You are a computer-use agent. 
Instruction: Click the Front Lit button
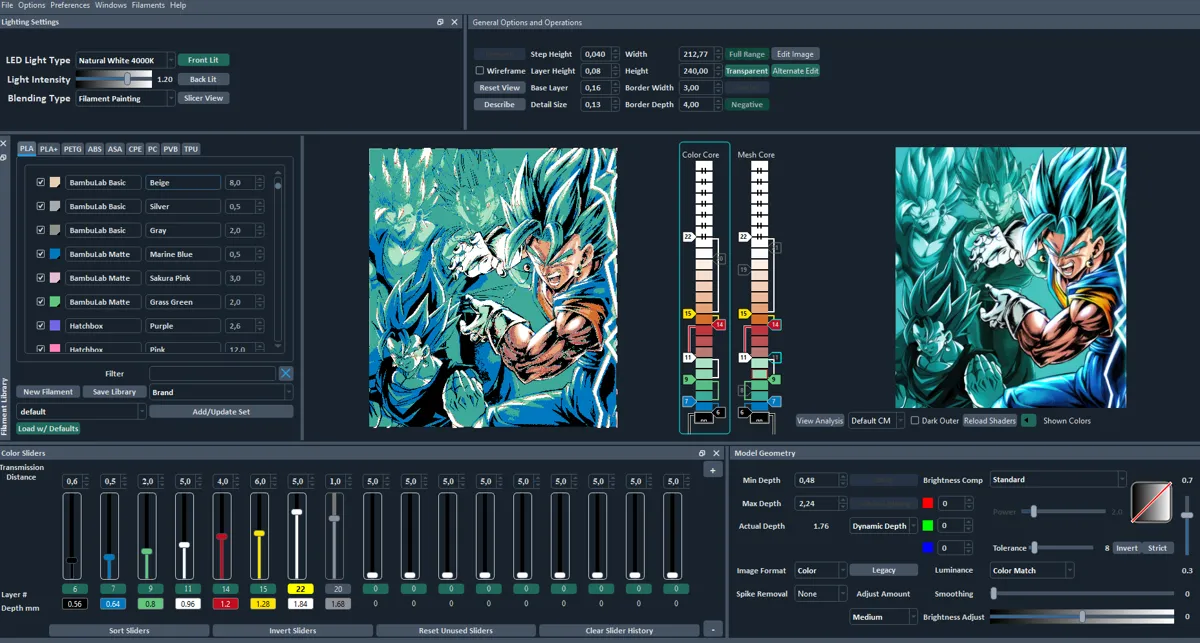point(203,60)
